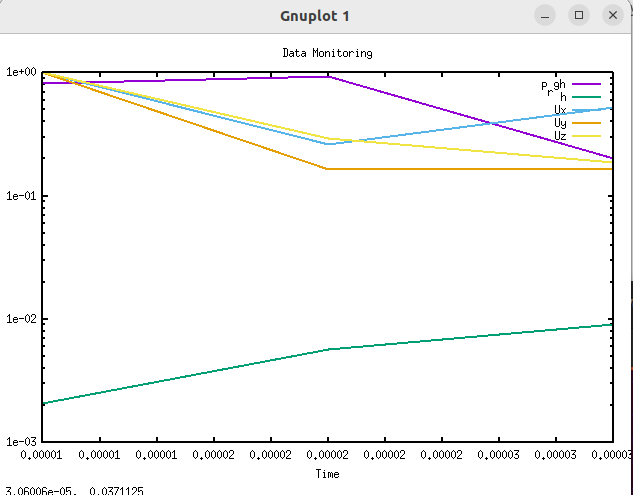Toggle visibility of the h curve label

(563, 97)
